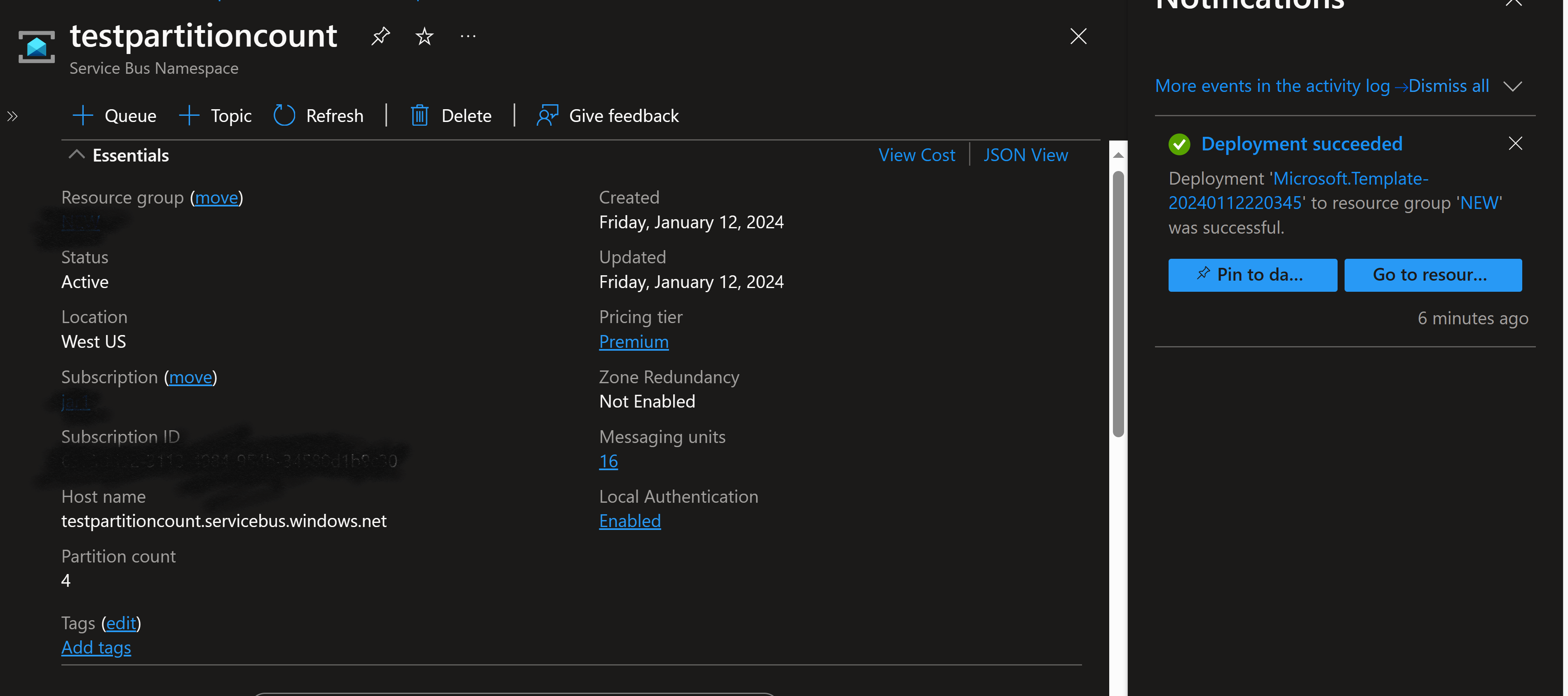This screenshot has height=696, width=1568.
Task: Refresh the namespace overview
Action: [318, 116]
